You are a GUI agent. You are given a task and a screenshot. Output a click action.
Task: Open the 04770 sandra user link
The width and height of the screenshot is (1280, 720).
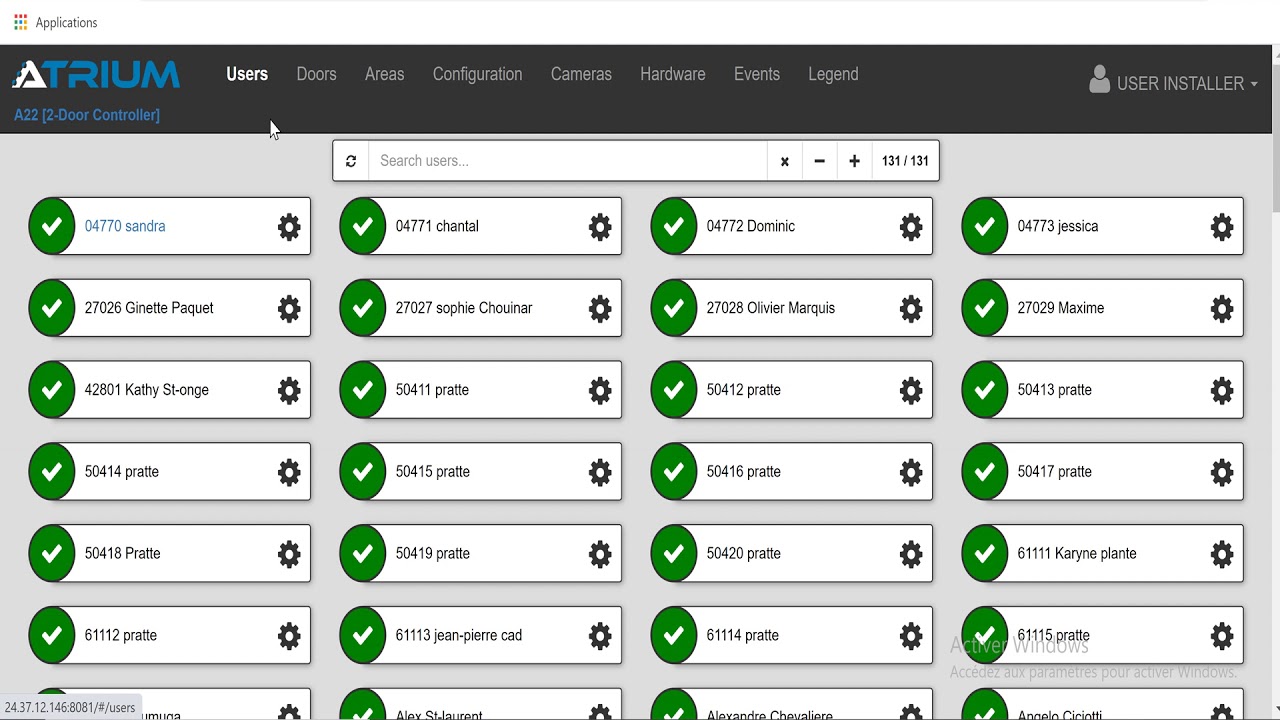(125, 226)
